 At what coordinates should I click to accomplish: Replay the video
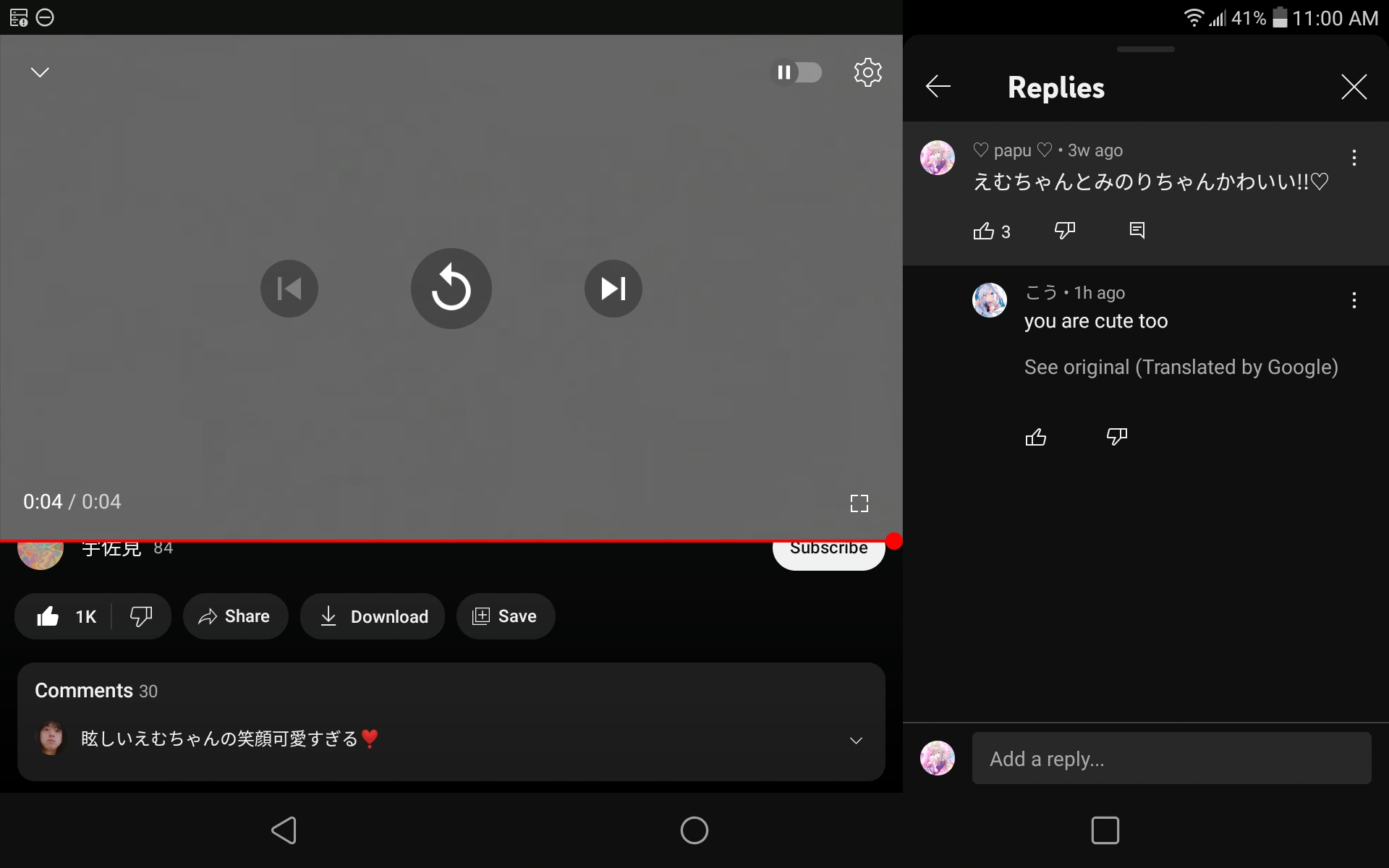click(x=451, y=289)
